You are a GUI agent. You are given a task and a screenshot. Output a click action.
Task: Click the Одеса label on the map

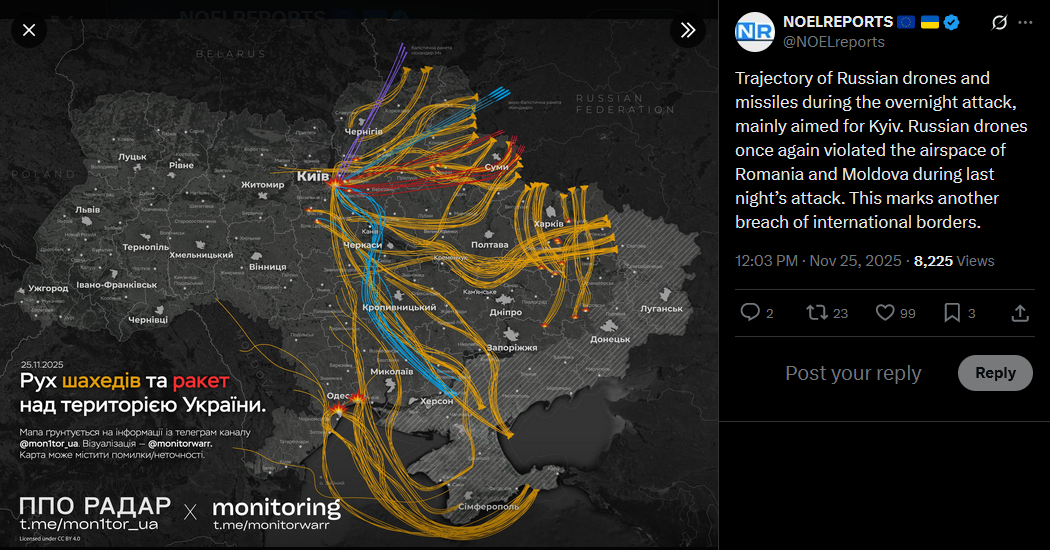[338, 396]
